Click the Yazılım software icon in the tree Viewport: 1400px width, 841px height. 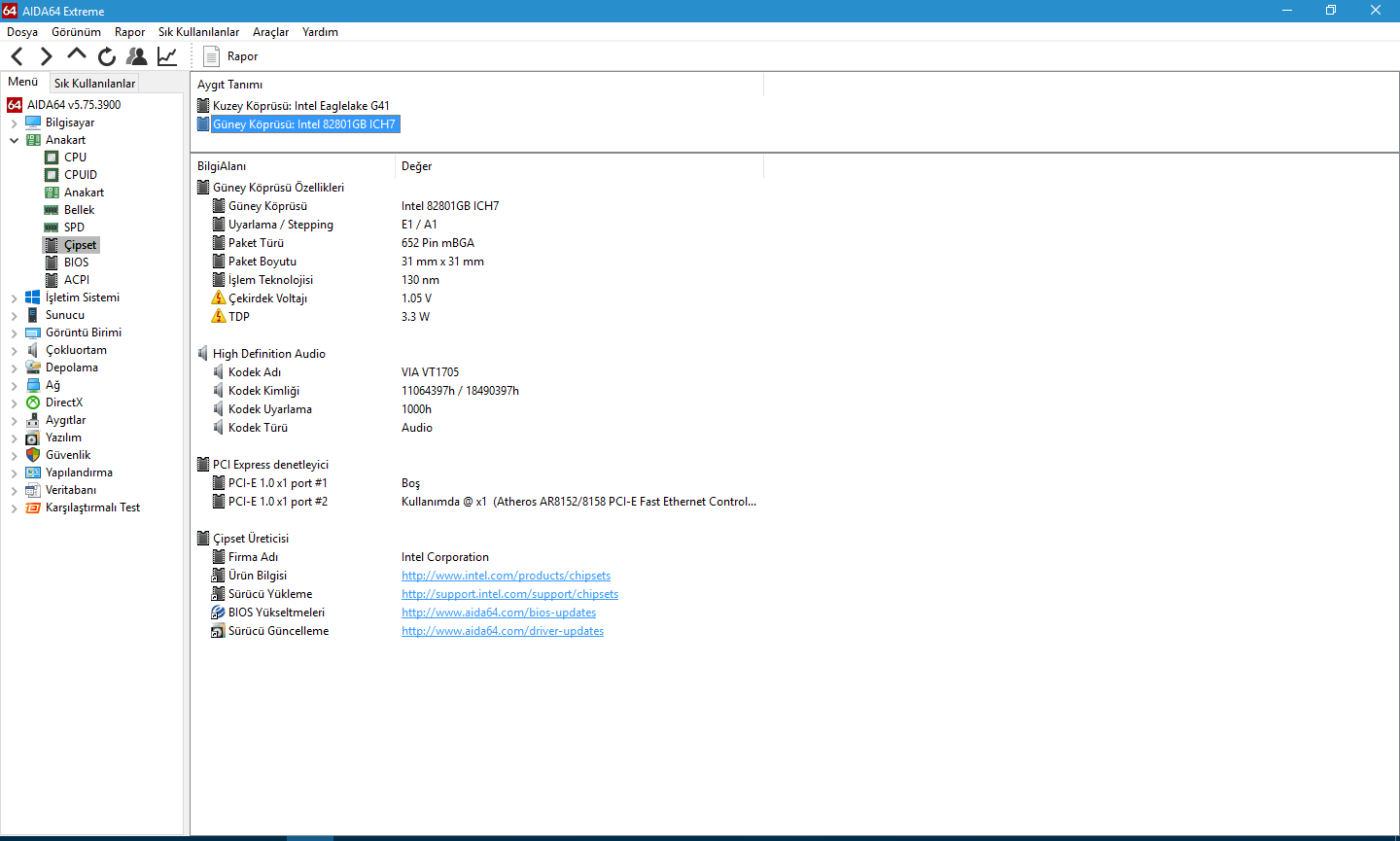[x=33, y=438]
